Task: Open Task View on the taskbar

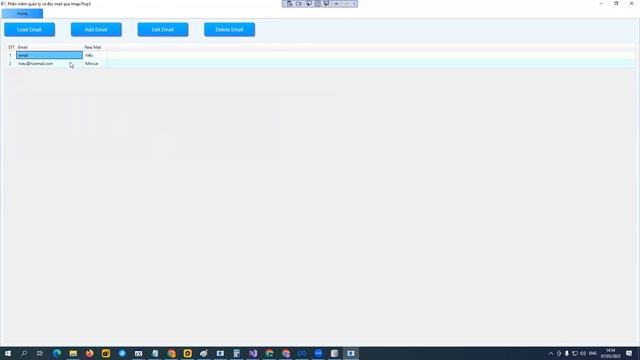Action: click(x=40, y=353)
